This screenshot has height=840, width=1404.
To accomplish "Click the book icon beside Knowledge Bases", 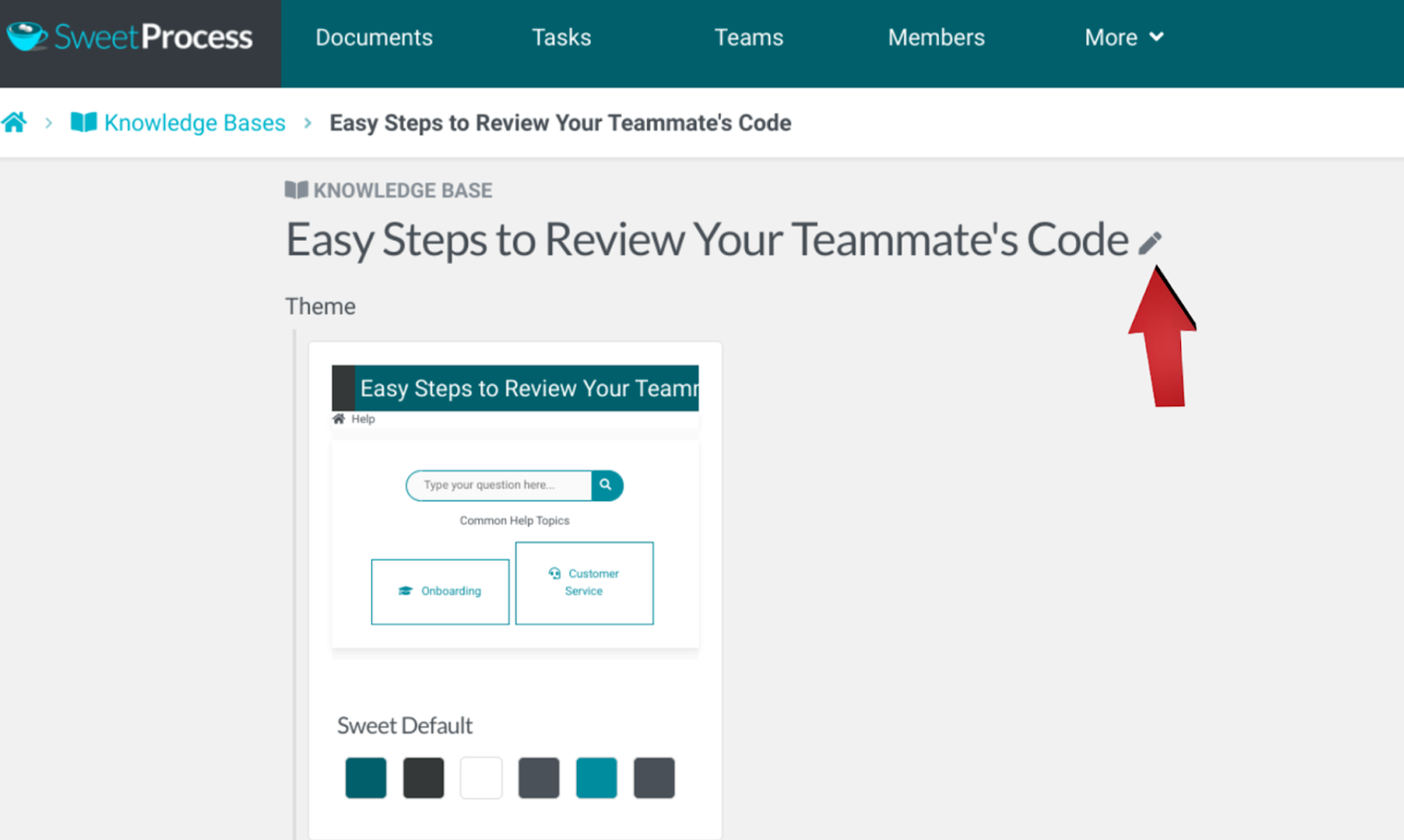I will click(x=83, y=123).
